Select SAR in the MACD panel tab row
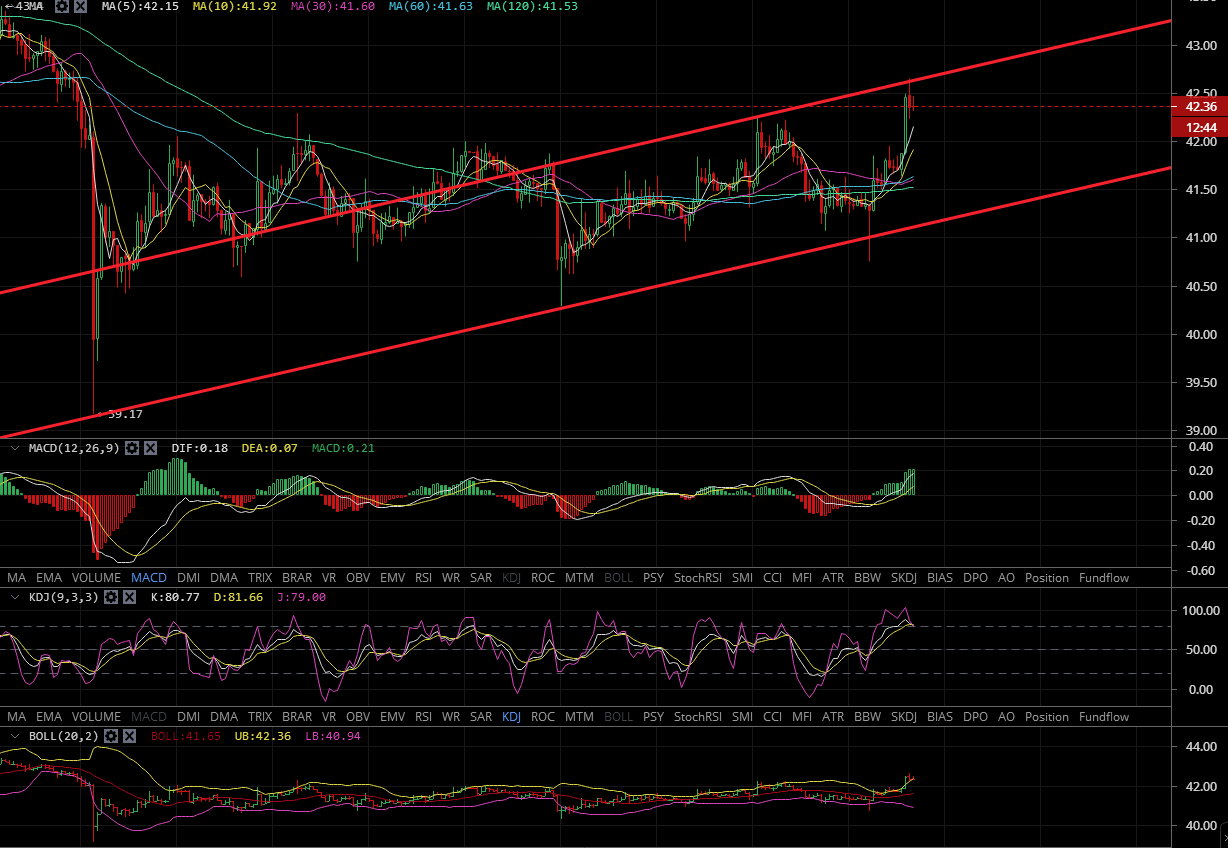Image resolution: width=1228 pixels, height=848 pixels. coord(481,578)
